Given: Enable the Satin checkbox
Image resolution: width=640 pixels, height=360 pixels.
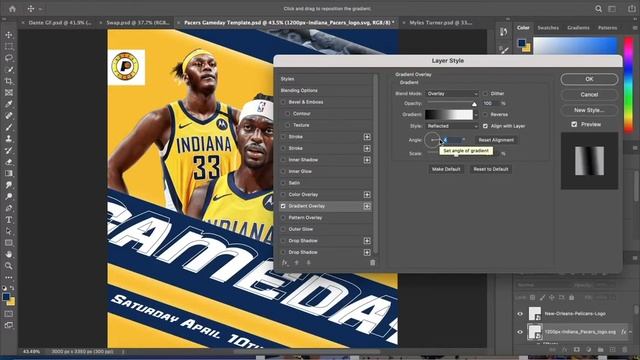Looking at the screenshot, I should click(283, 183).
